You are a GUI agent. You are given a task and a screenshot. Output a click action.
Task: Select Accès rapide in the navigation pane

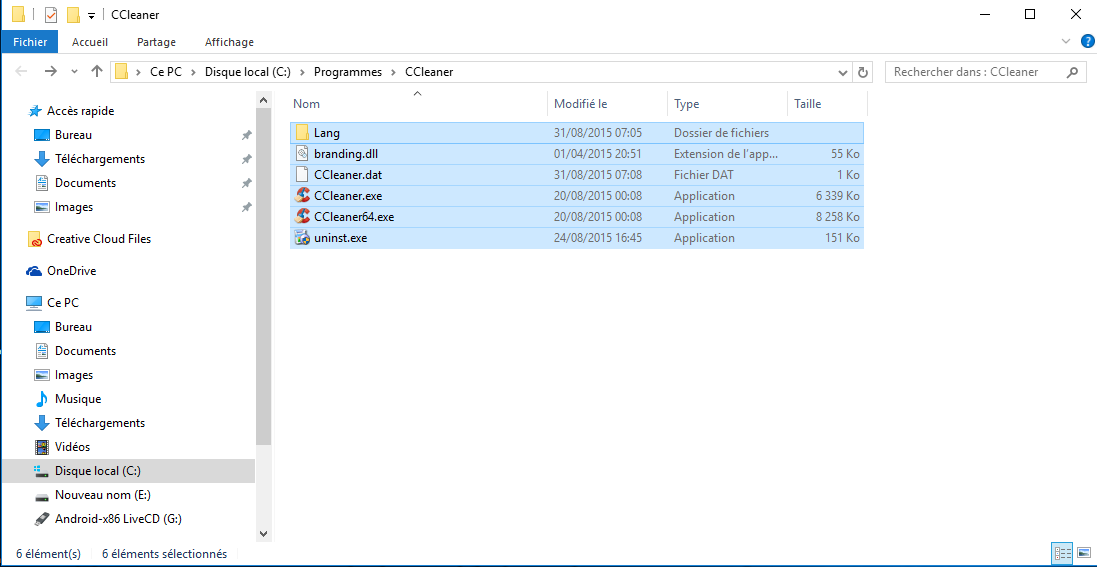point(80,111)
